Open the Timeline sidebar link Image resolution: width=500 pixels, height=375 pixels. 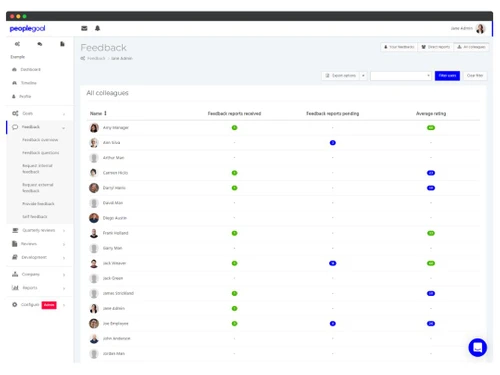[x=29, y=83]
